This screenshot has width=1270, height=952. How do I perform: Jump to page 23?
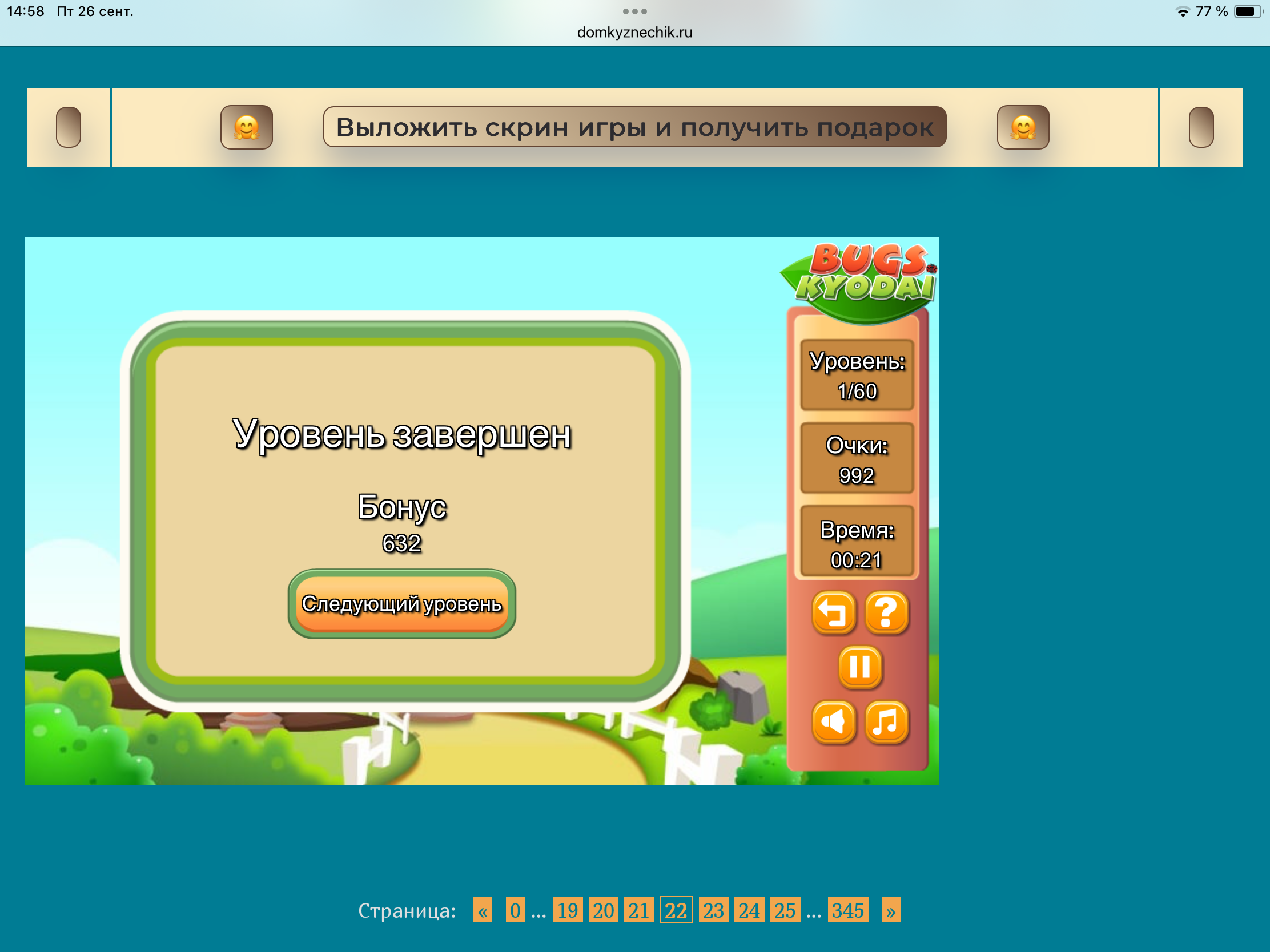(x=713, y=910)
